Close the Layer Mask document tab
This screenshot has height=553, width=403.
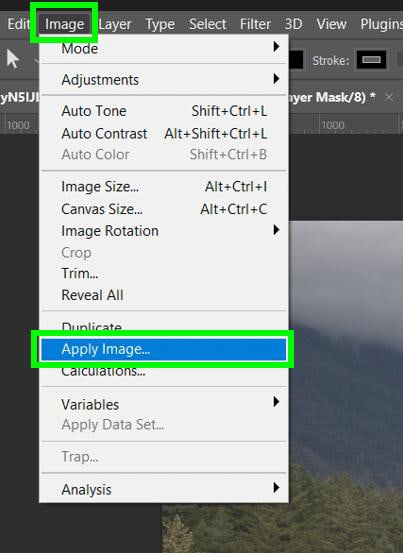point(389,97)
